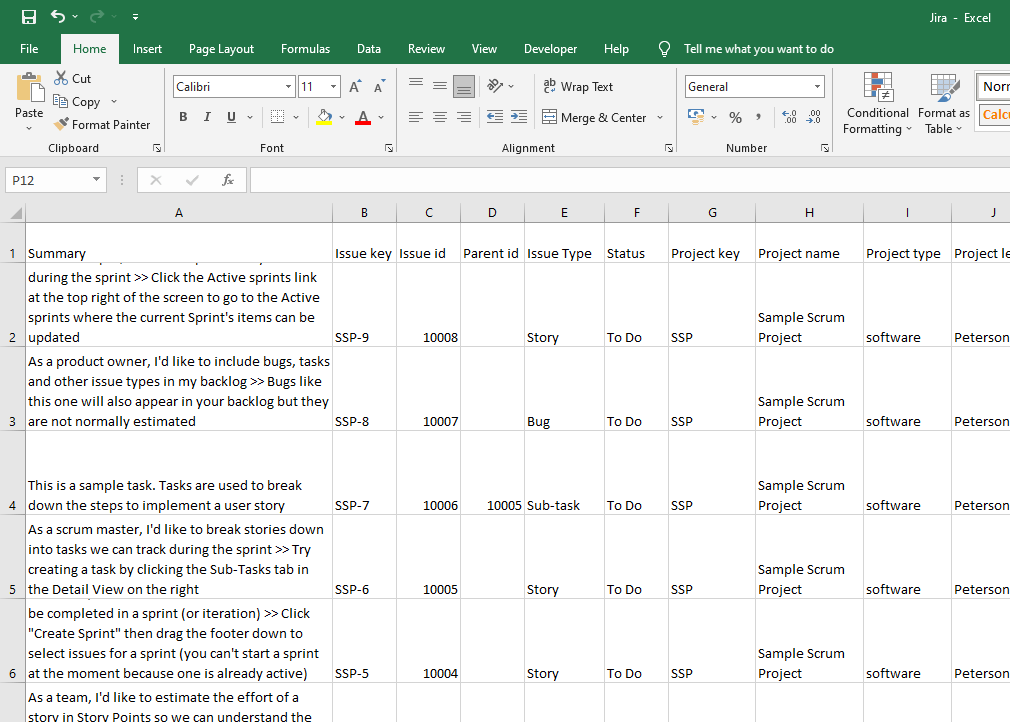Increase the indent
The width and height of the screenshot is (1010, 722).
(x=519, y=117)
